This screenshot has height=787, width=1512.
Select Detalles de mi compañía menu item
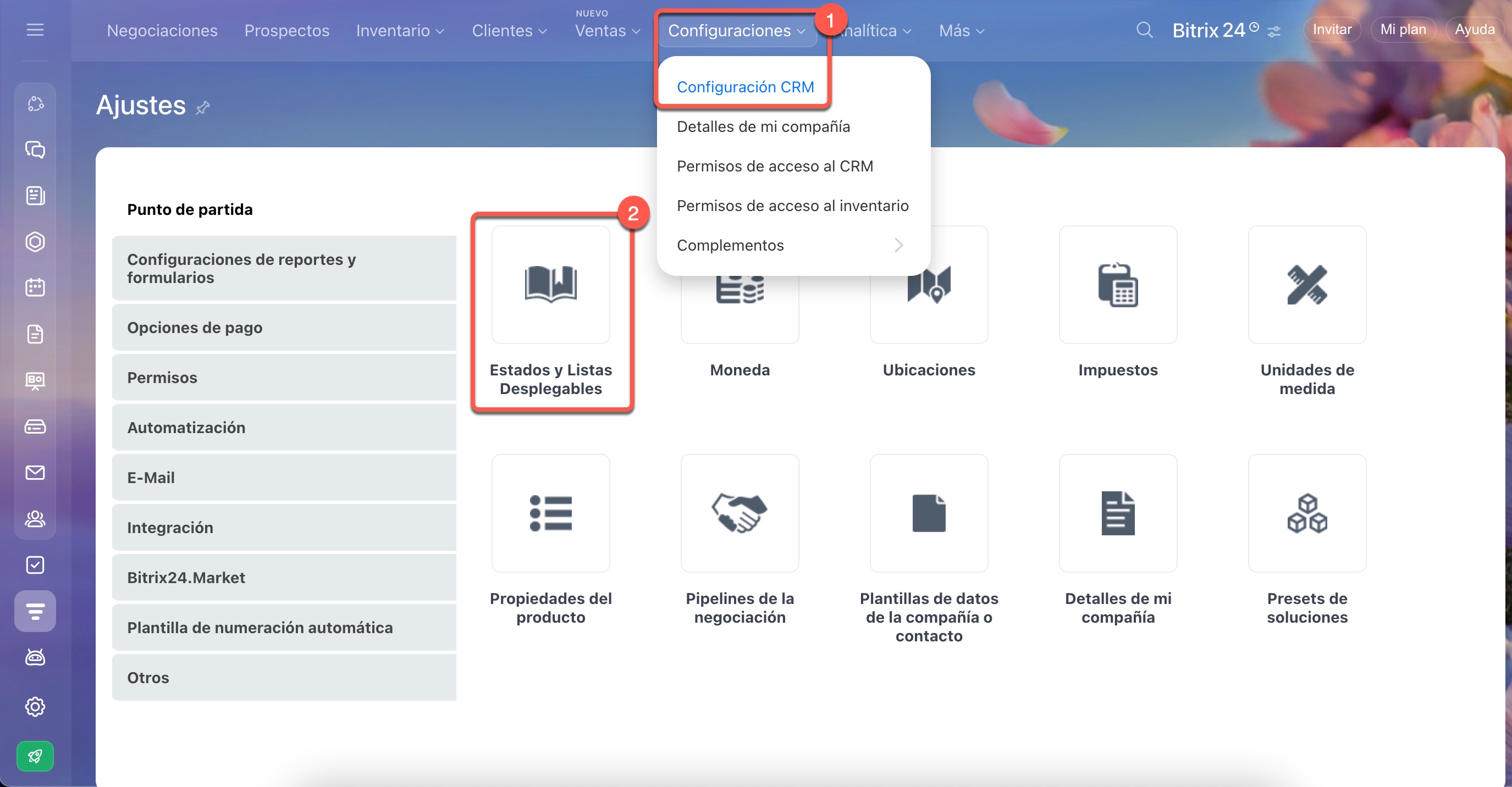pos(763,126)
